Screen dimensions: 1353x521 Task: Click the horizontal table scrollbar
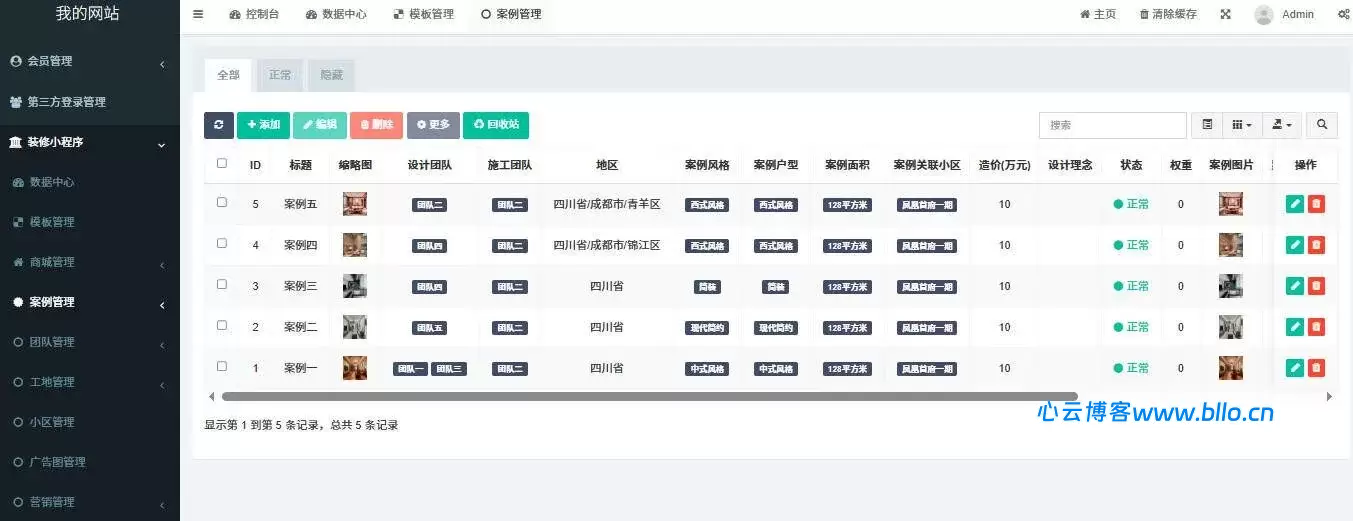[650, 397]
